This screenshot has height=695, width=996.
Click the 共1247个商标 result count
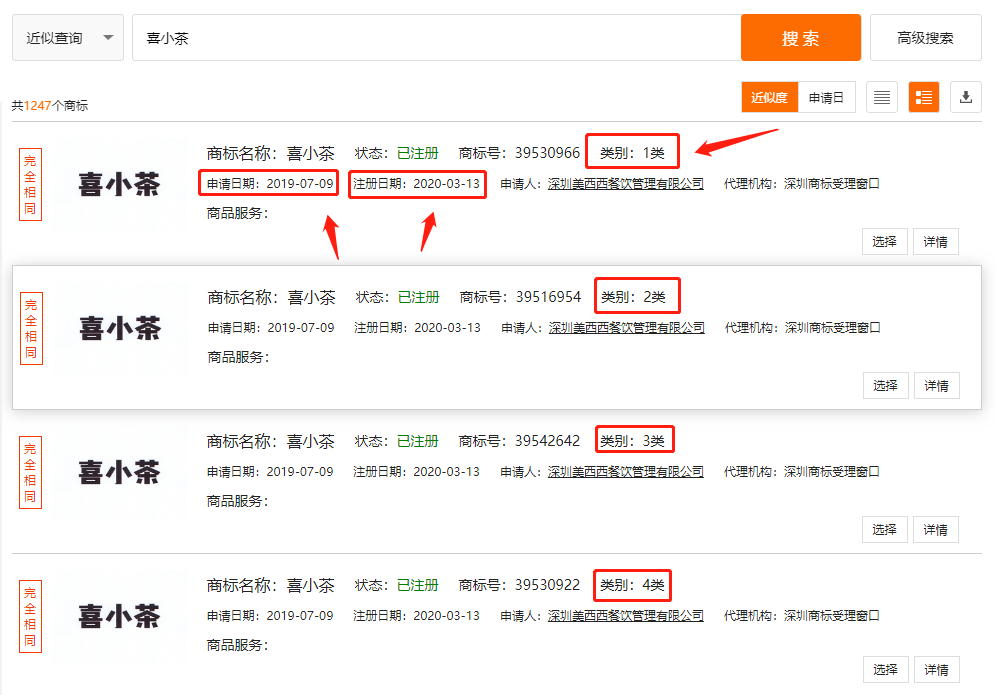click(x=50, y=105)
